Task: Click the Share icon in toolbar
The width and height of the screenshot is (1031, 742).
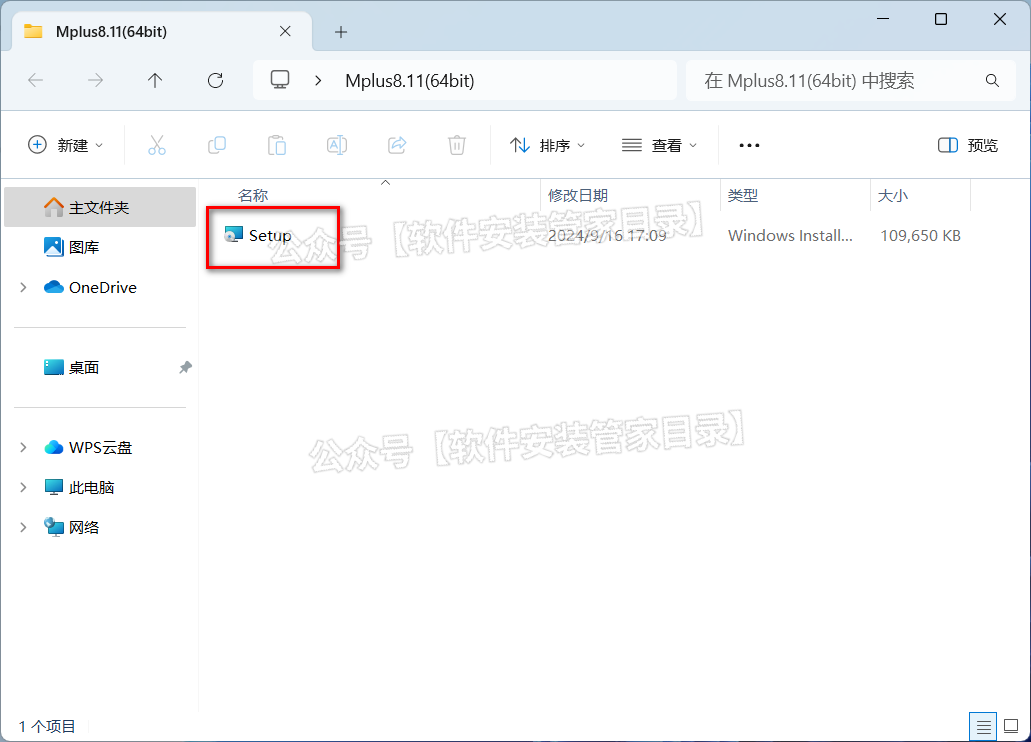Action: pos(397,145)
